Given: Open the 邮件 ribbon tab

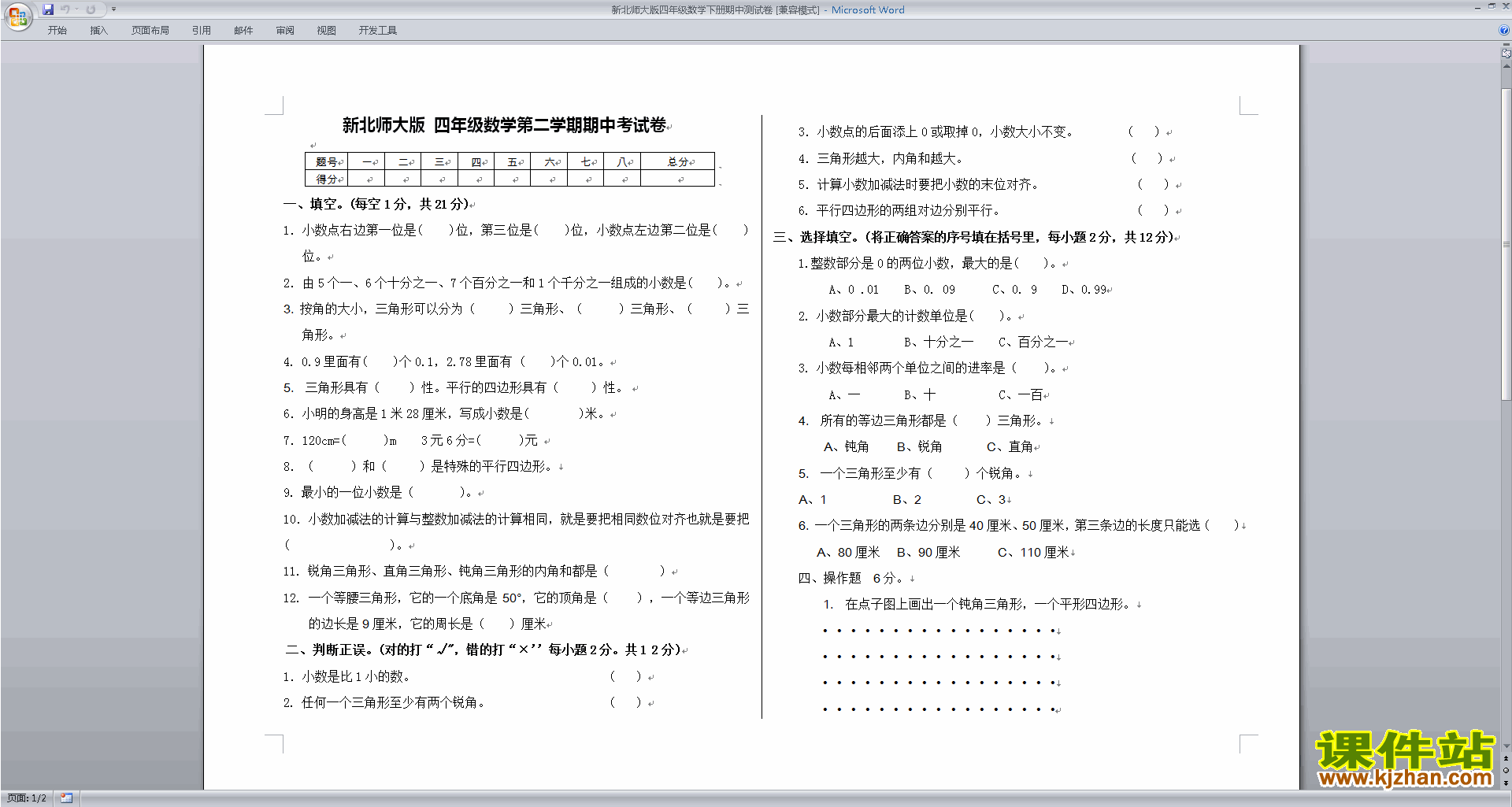Looking at the screenshot, I should (243, 31).
